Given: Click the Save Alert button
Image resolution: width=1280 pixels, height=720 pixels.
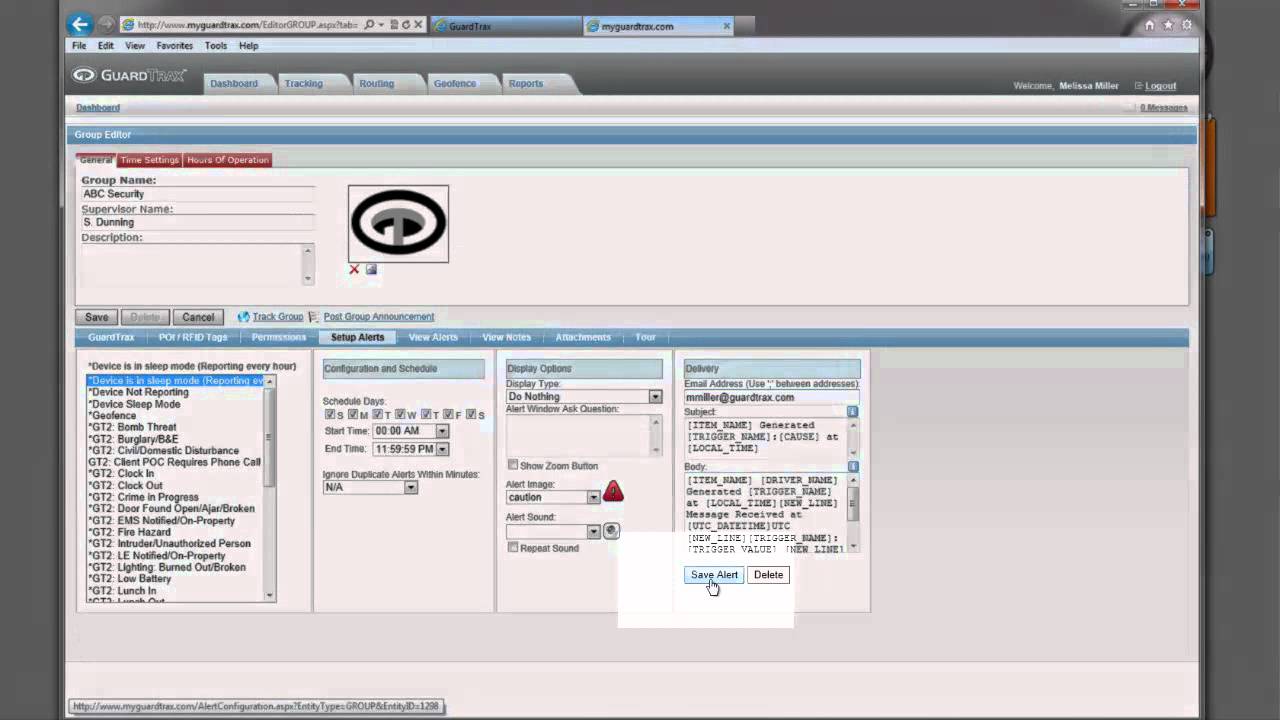Looking at the screenshot, I should (714, 575).
